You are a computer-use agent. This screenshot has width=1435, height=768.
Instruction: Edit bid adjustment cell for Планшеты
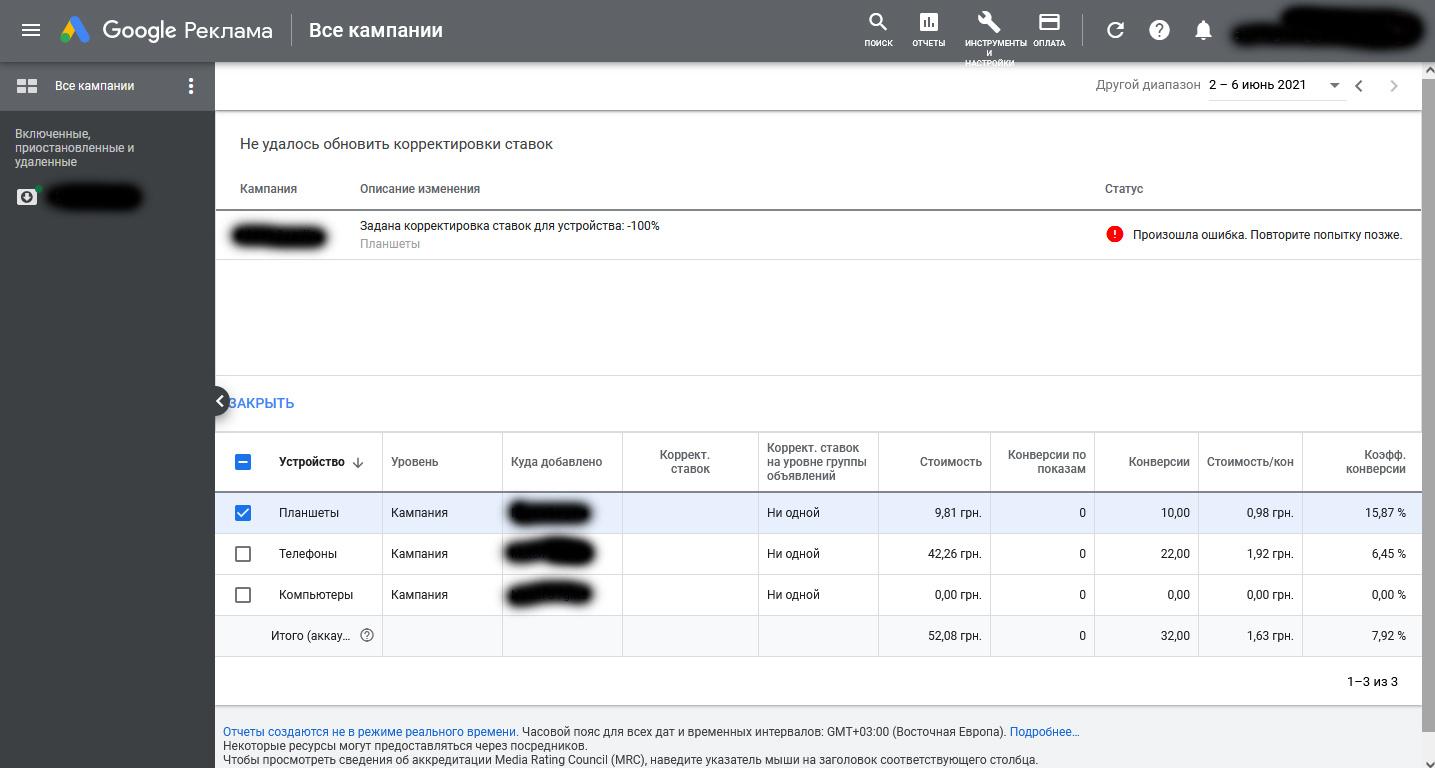click(690, 513)
